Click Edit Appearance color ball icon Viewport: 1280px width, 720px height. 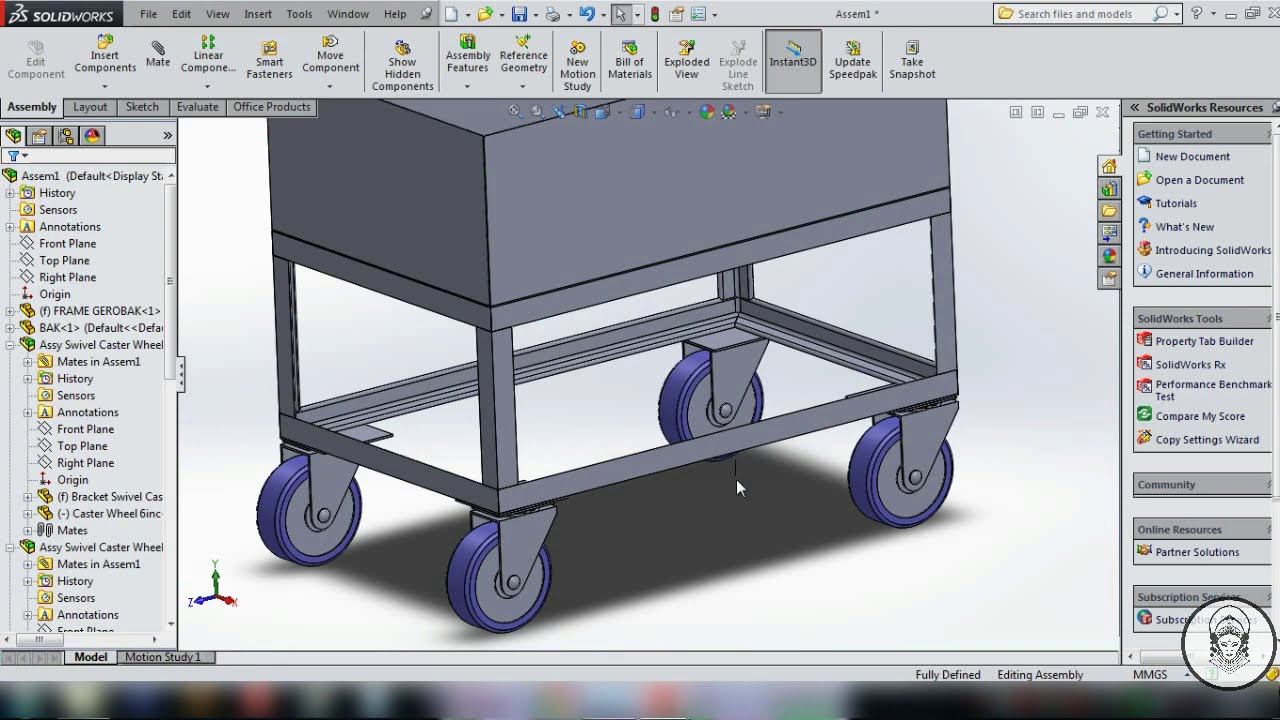click(x=706, y=112)
